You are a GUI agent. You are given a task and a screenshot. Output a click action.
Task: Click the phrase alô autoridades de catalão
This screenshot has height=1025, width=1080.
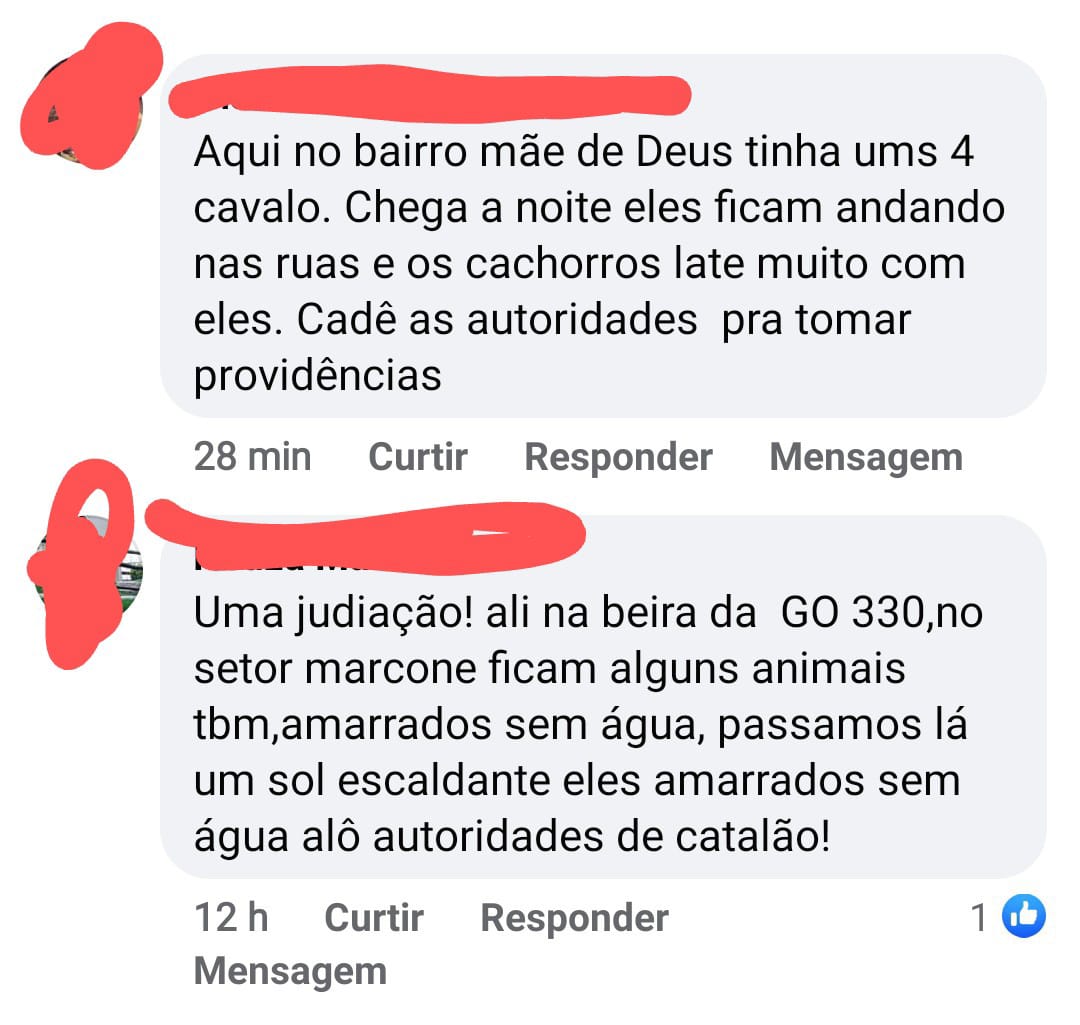[565, 838]
